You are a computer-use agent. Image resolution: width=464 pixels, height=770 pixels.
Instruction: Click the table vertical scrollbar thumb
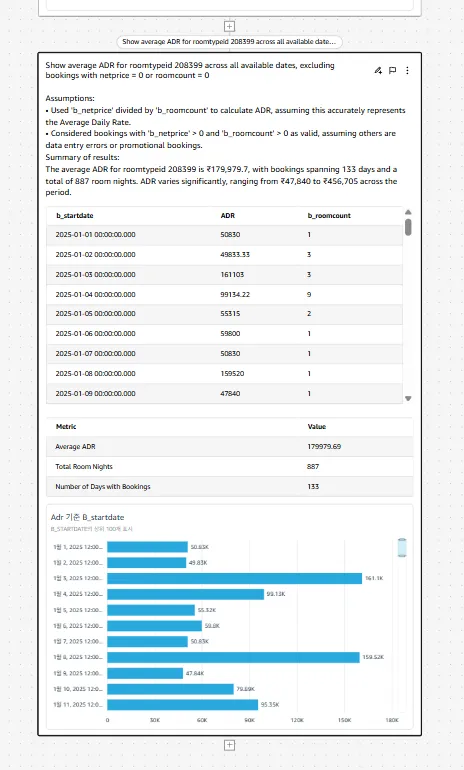(408, 227)
